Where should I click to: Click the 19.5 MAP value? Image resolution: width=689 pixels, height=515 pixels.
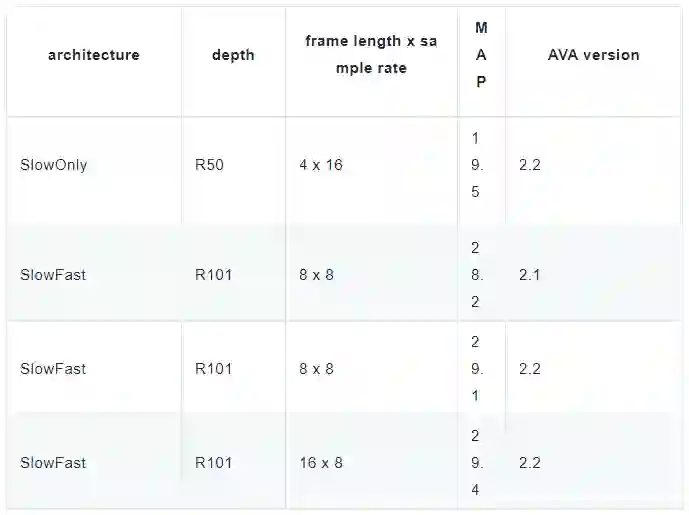476,165
